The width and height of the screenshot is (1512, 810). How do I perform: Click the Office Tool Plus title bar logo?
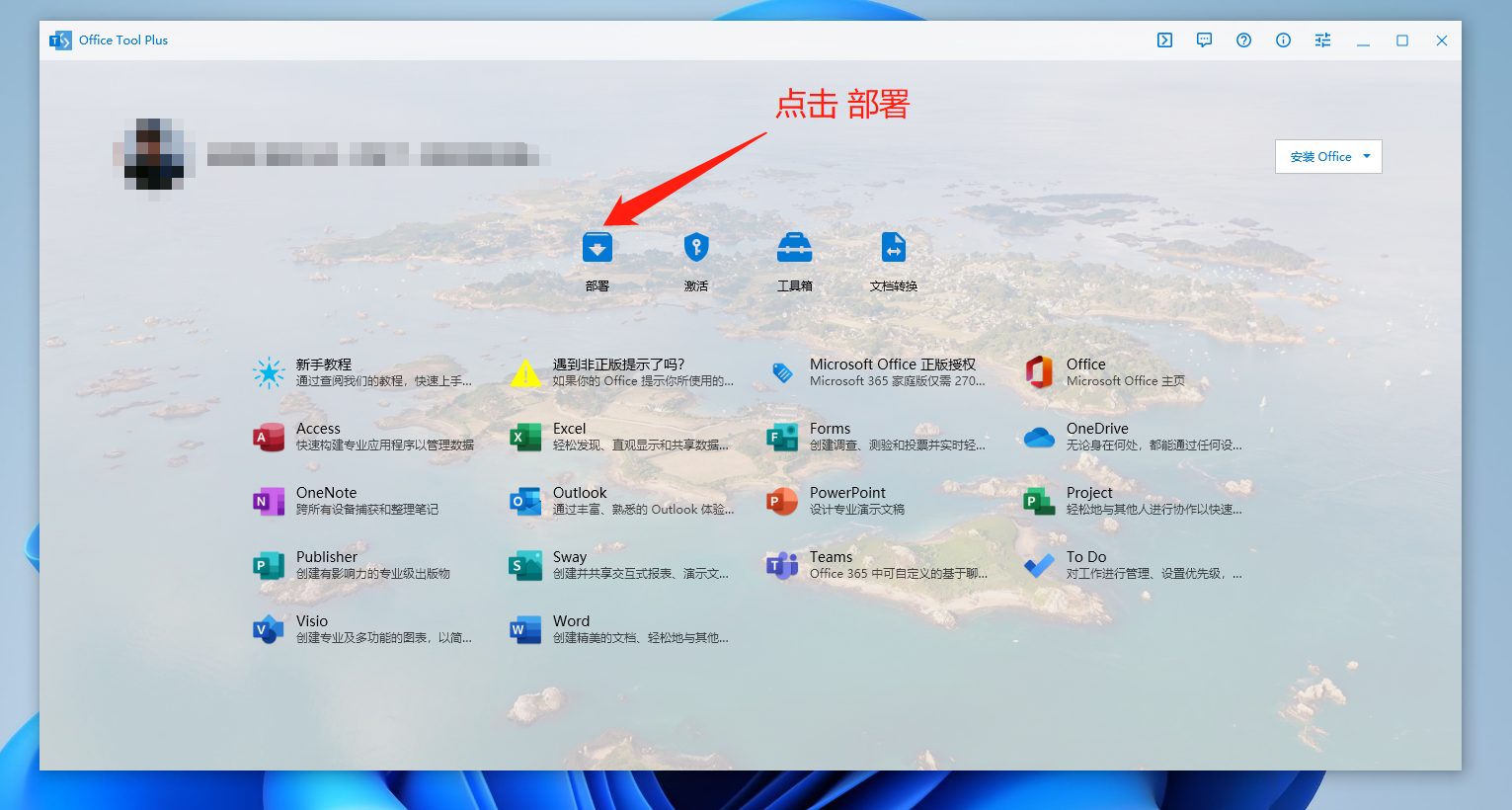tap(60, 40)
